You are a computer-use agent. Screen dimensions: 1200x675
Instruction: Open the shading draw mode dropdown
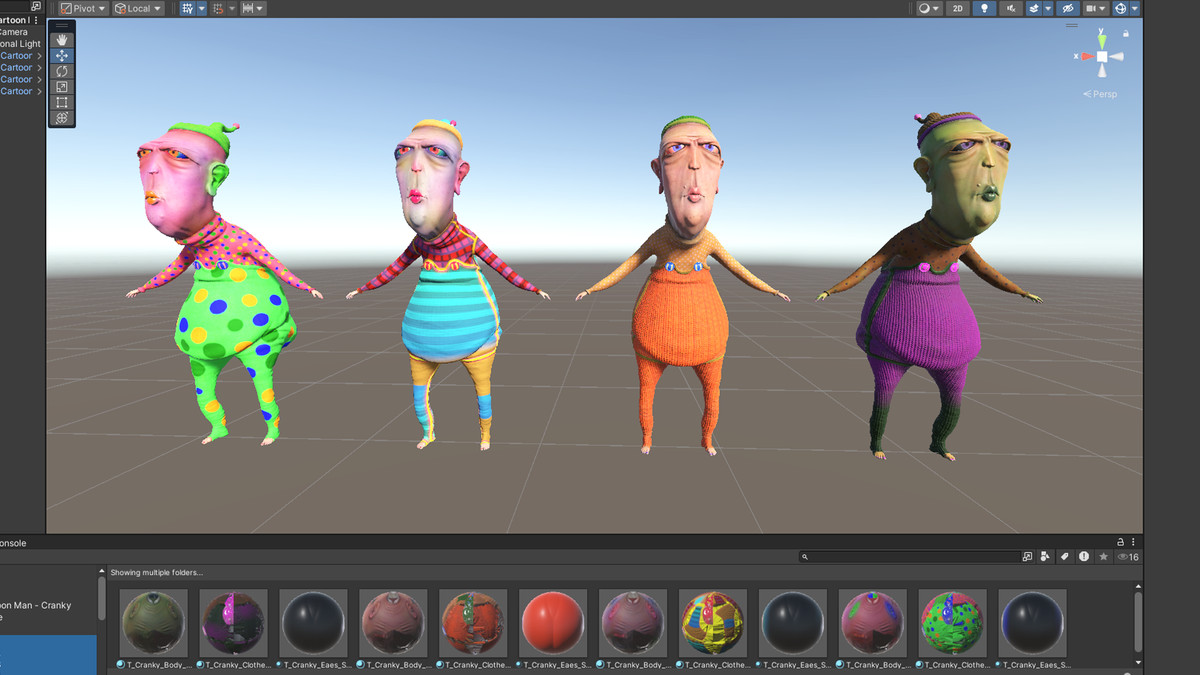pos(930,8)
